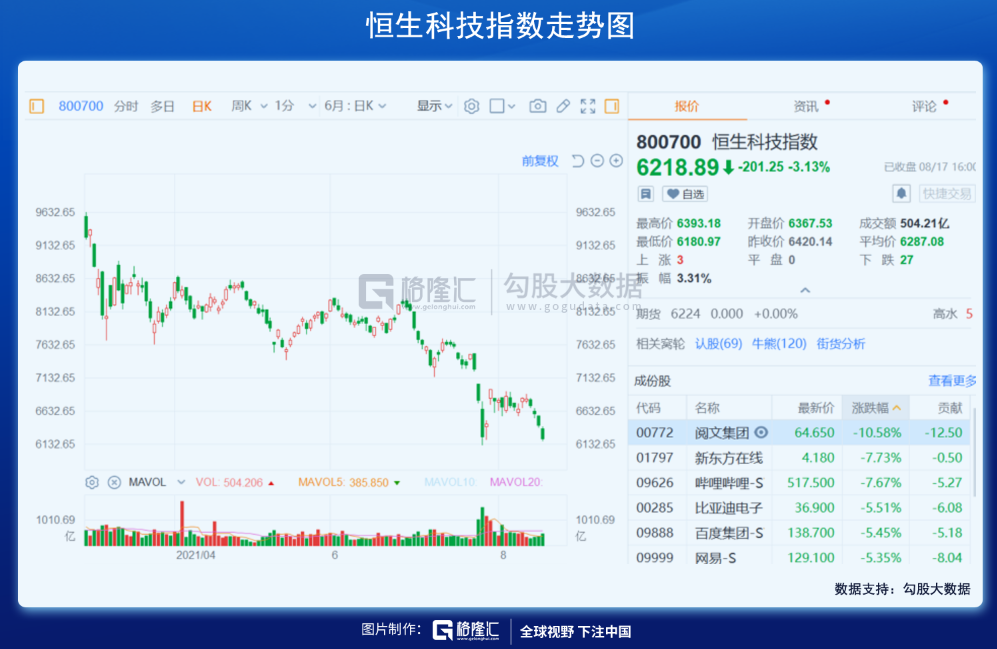Select the pencil drawing tool

click(x=563, y=106)
